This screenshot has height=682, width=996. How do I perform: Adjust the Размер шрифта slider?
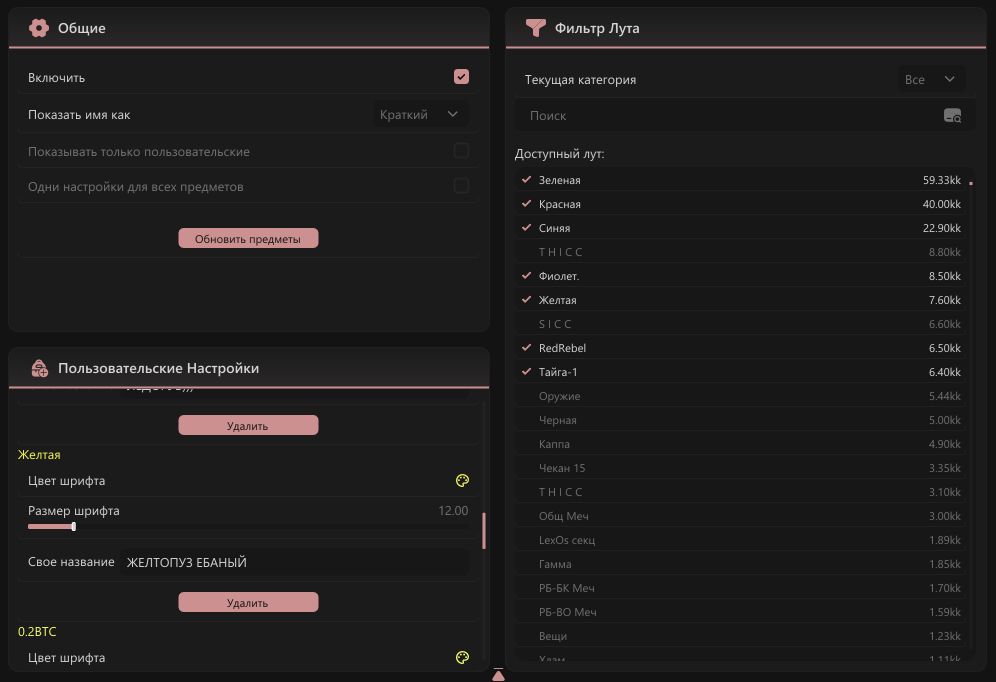click(x=248, y=526)
